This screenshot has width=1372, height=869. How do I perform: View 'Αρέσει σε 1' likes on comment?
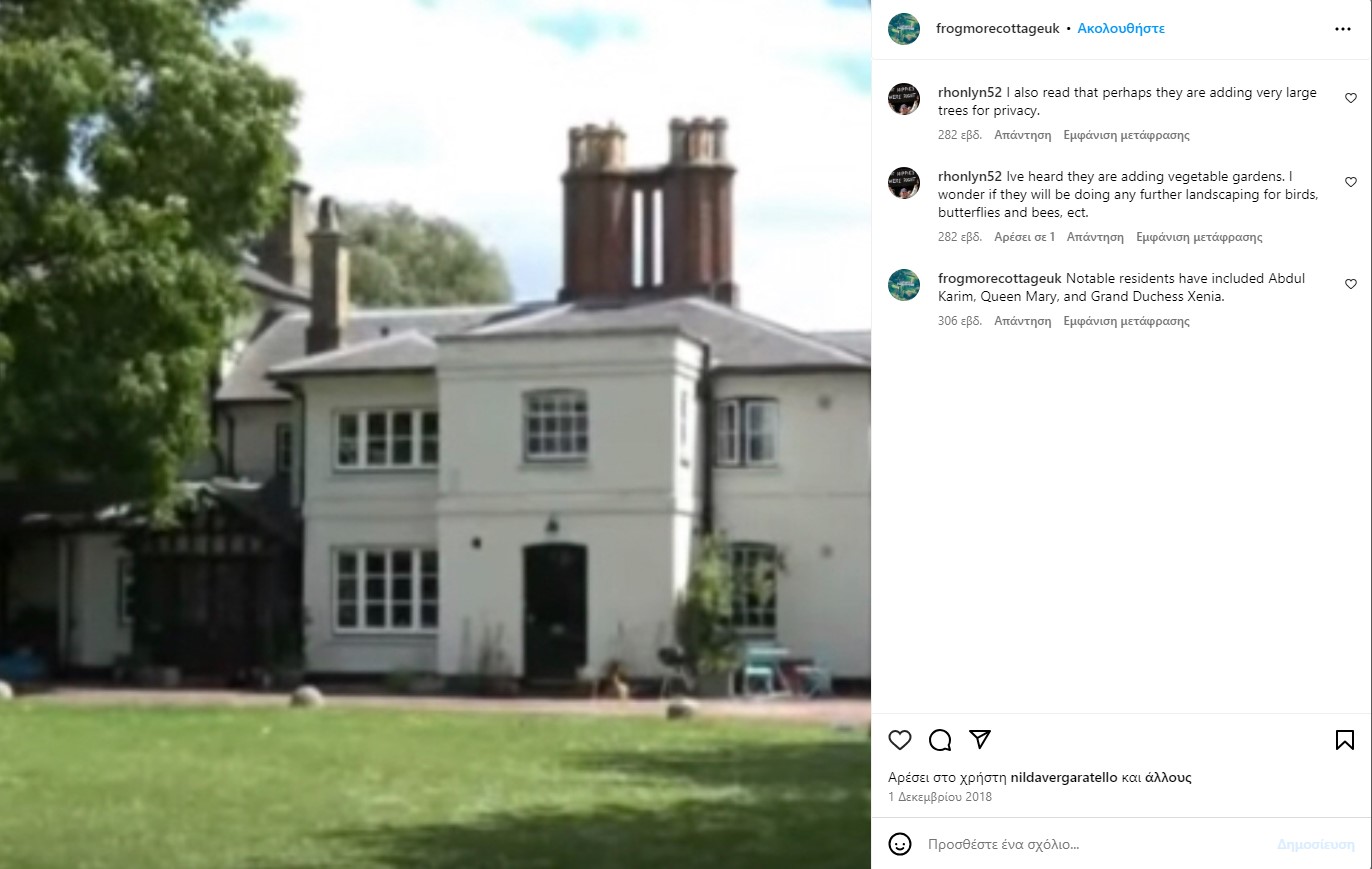point(1024,237)
